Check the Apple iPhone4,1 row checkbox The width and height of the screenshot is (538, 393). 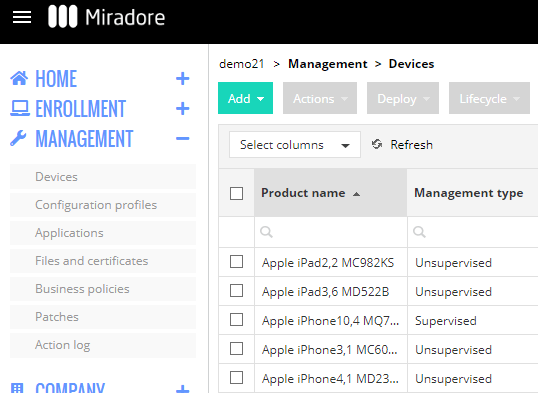(236, 378)
